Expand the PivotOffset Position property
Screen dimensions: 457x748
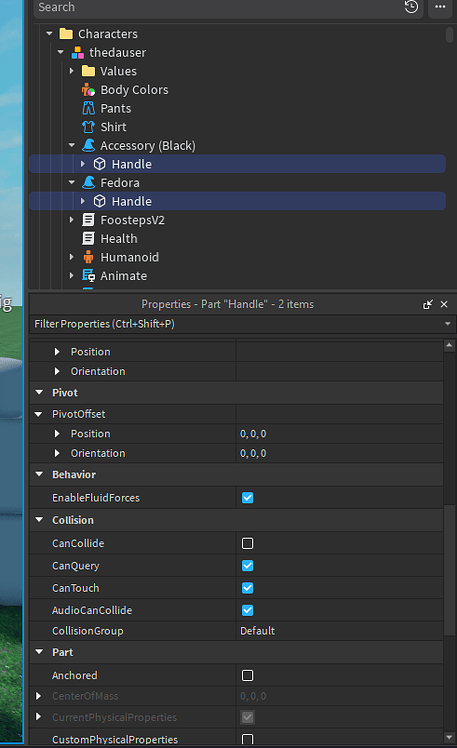tap(57, 434)
